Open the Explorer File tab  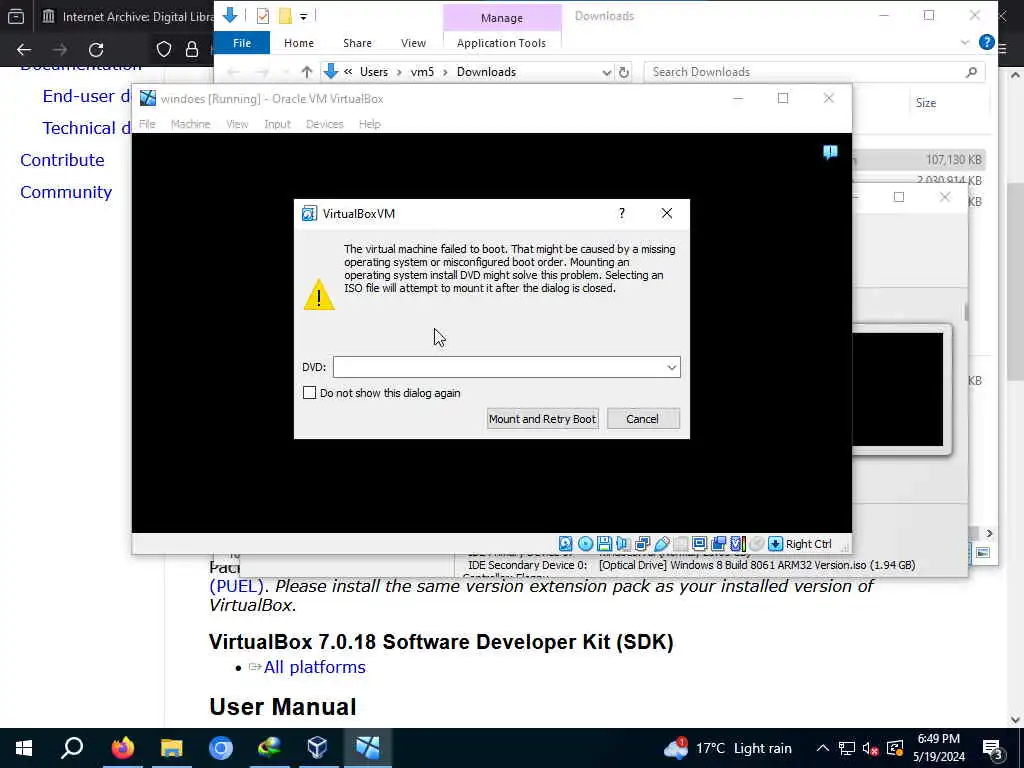point(242,43)
